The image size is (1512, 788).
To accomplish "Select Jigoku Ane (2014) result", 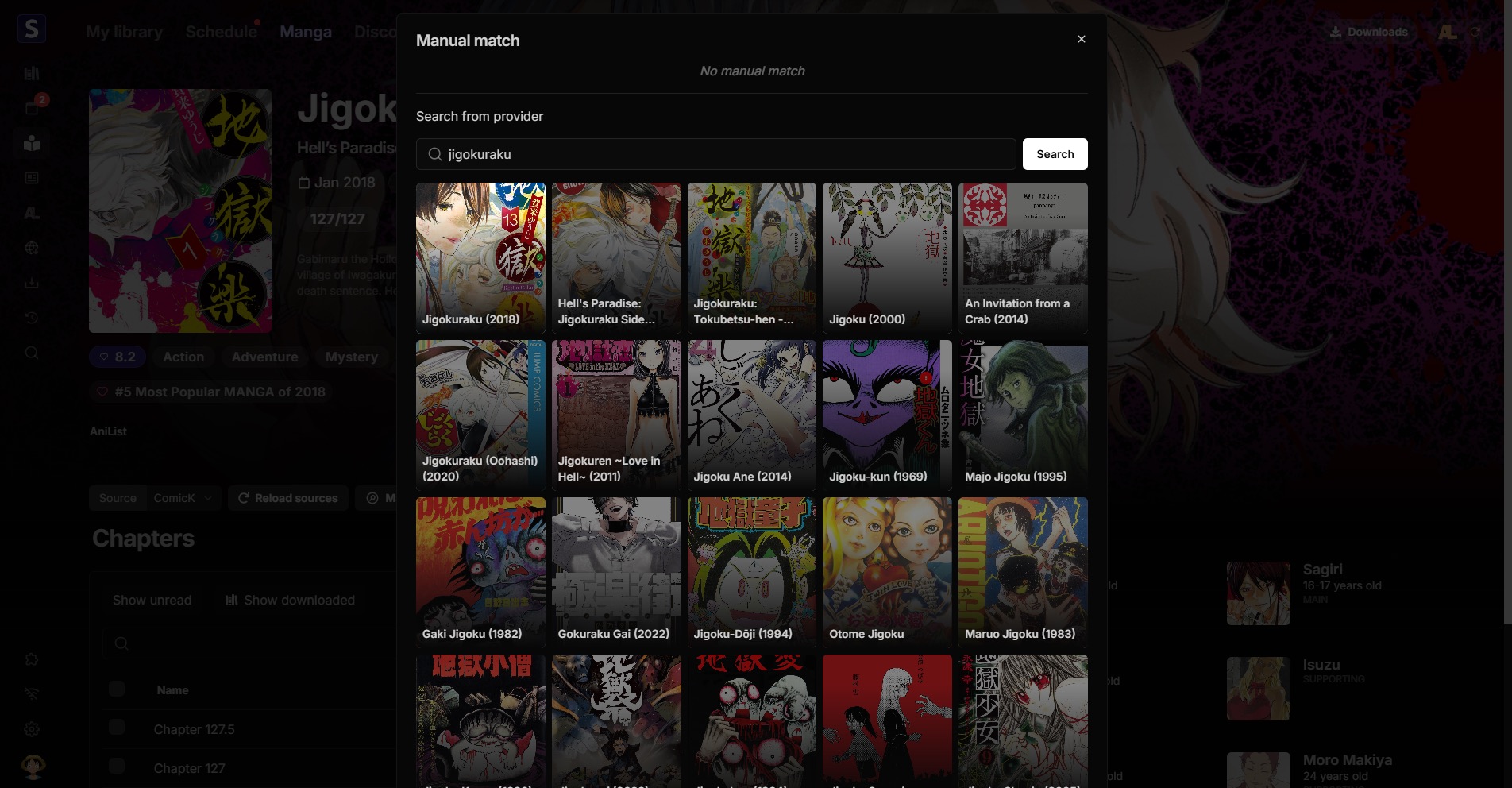I will 752,415.
